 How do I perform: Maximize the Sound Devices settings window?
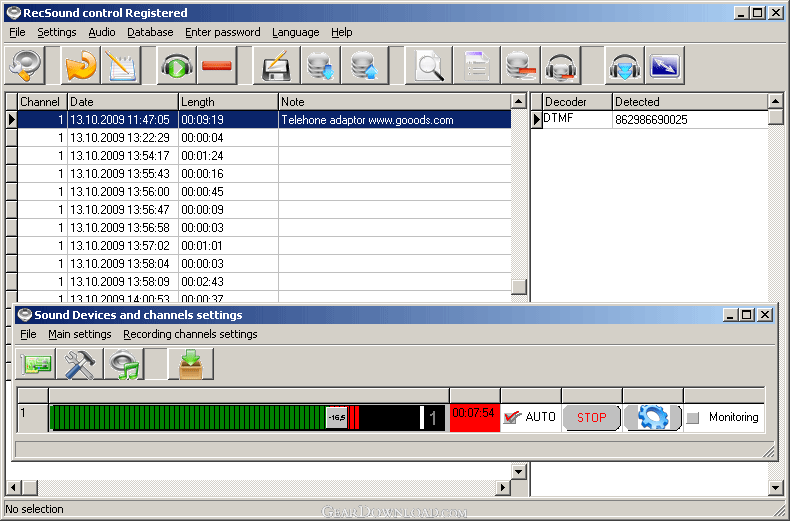(747, 315)
